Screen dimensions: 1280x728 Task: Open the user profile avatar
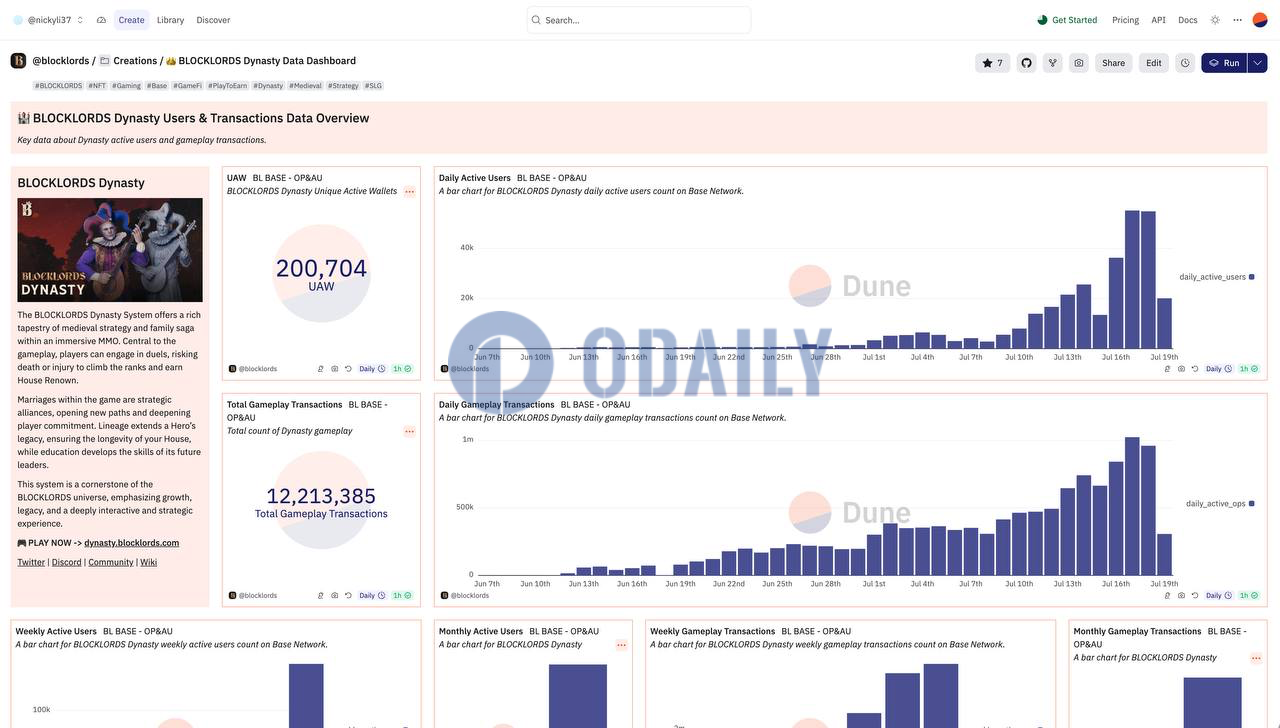point(1260,20)
